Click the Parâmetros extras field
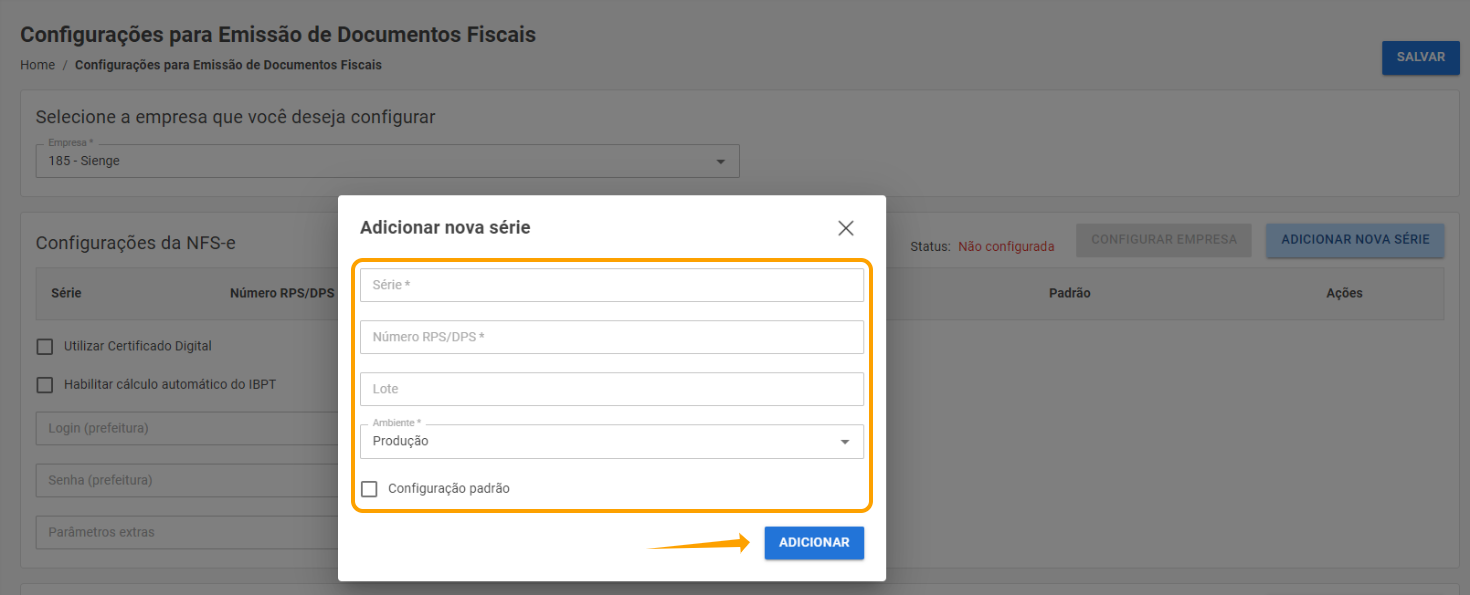The width and height of the screenshot is (1470, 595). coord(188,532)
